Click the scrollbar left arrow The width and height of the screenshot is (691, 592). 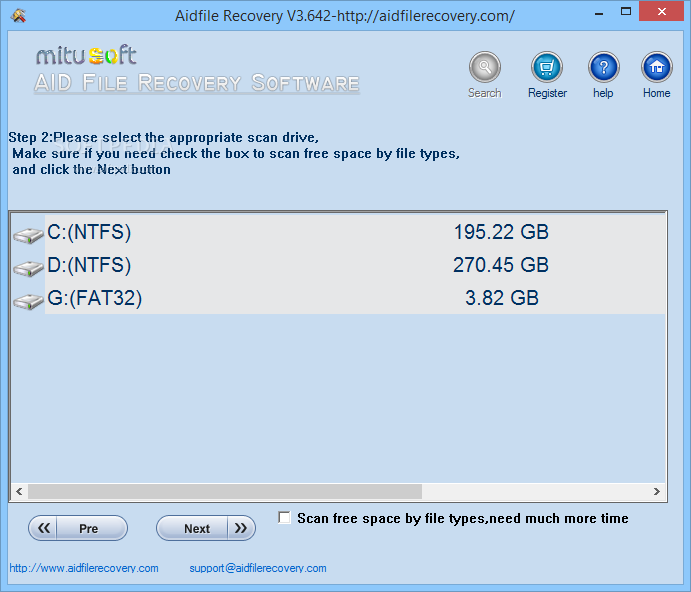click(19, 491)
